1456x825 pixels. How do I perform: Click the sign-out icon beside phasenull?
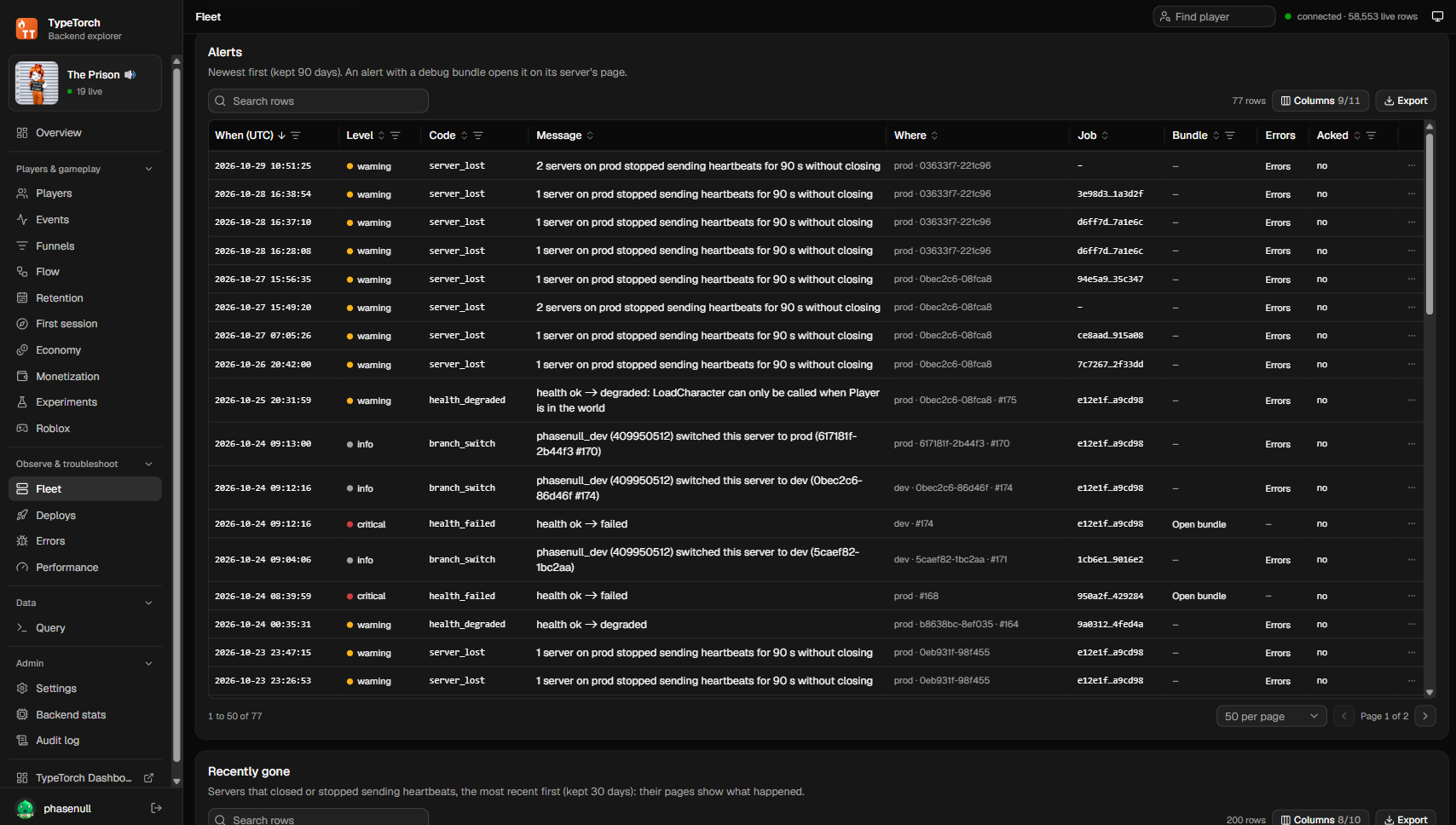pyautogui.click(x=156, y=808)
